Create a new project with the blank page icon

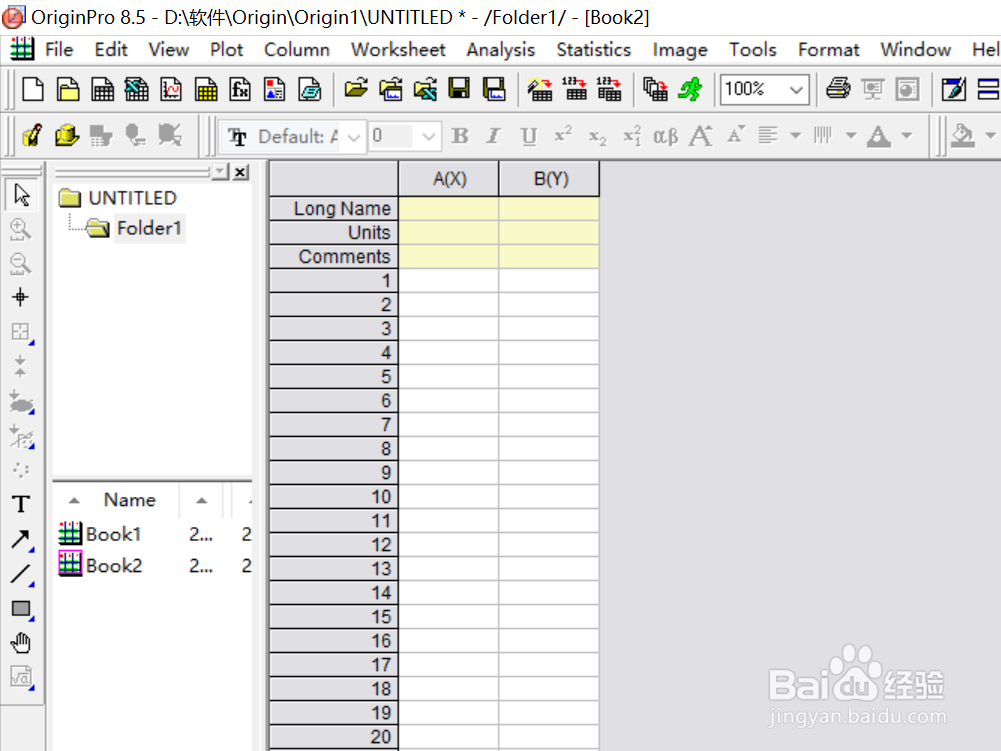pos(33,89)
